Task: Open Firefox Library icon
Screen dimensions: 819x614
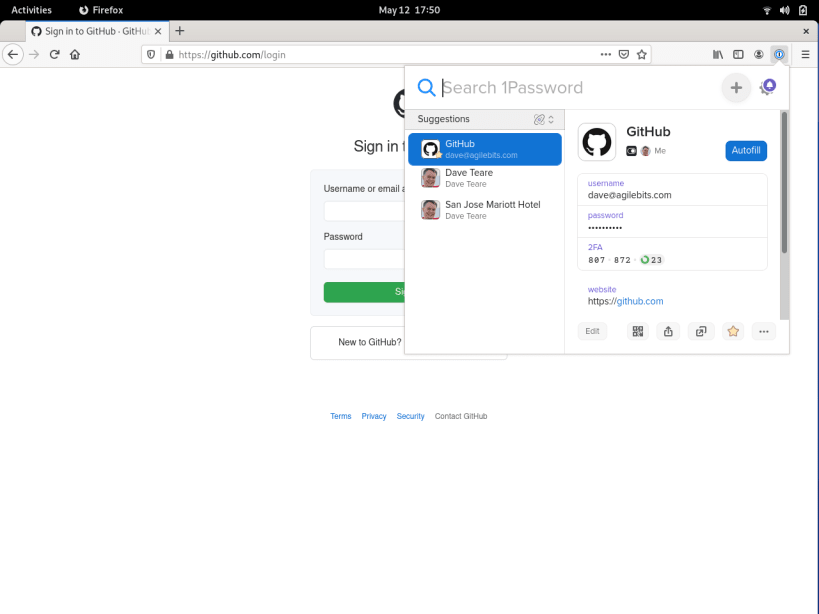Action: [x=718, y=54]
